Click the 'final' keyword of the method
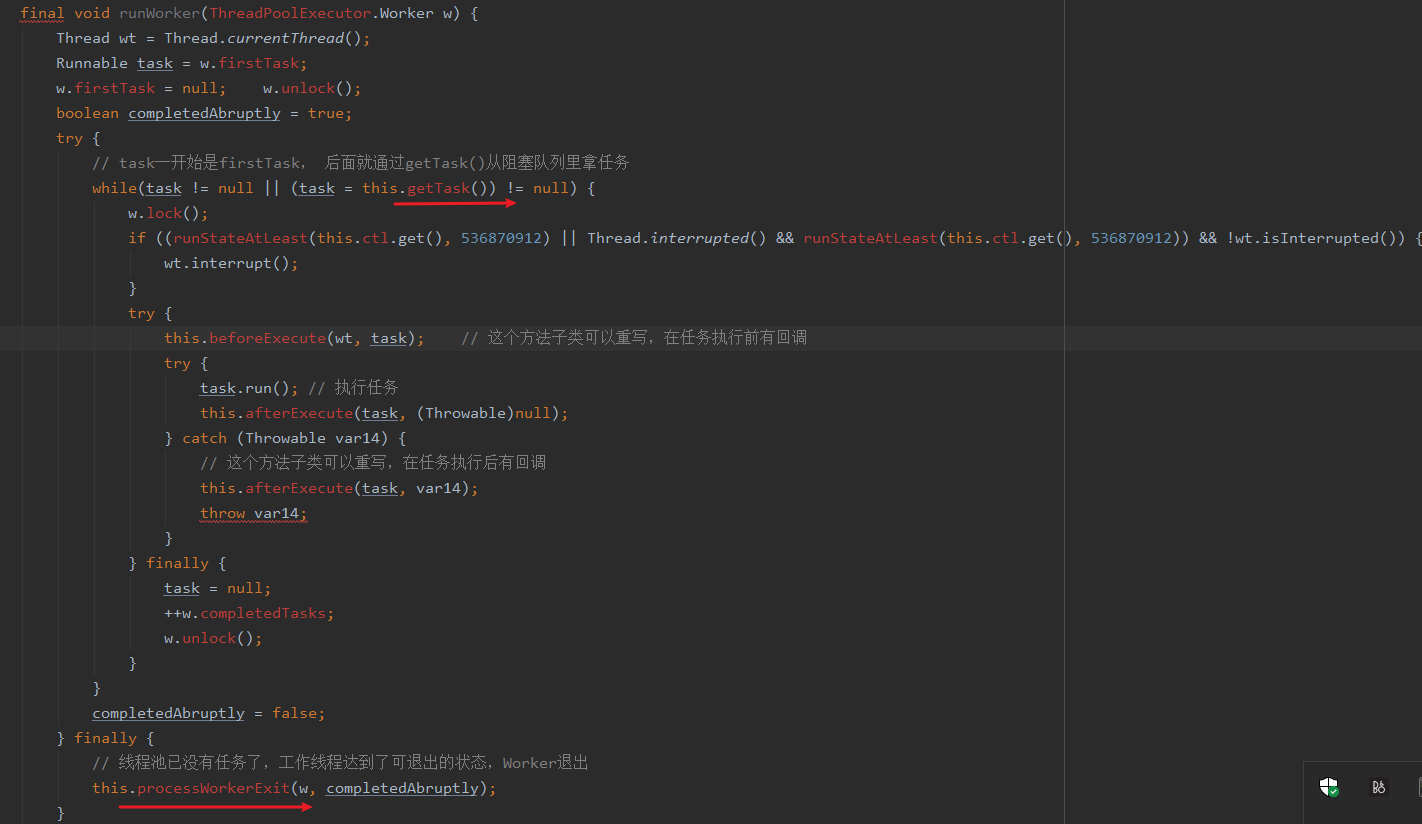The width and height of the screenshot is (1422, 824). click(42, 13)
